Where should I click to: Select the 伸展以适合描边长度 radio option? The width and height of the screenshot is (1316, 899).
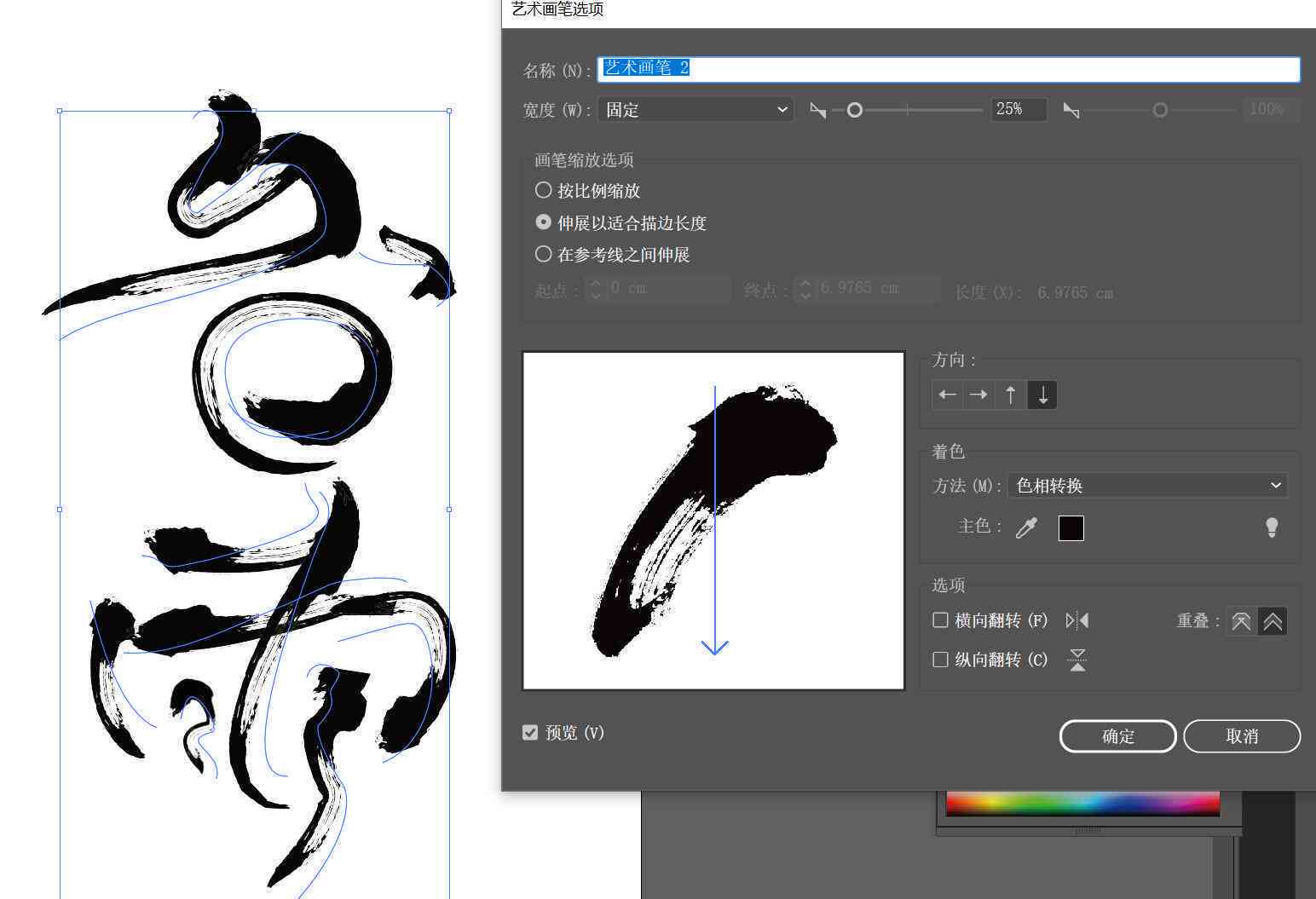[543, 222]
